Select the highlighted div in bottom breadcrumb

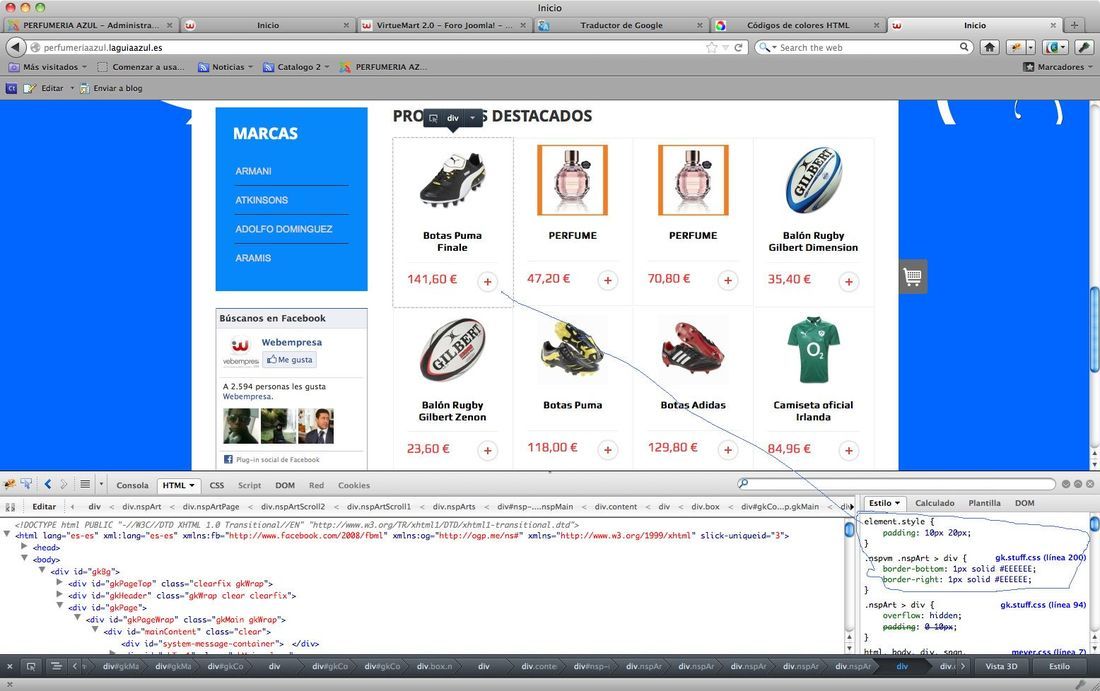[x=902, y=666]
